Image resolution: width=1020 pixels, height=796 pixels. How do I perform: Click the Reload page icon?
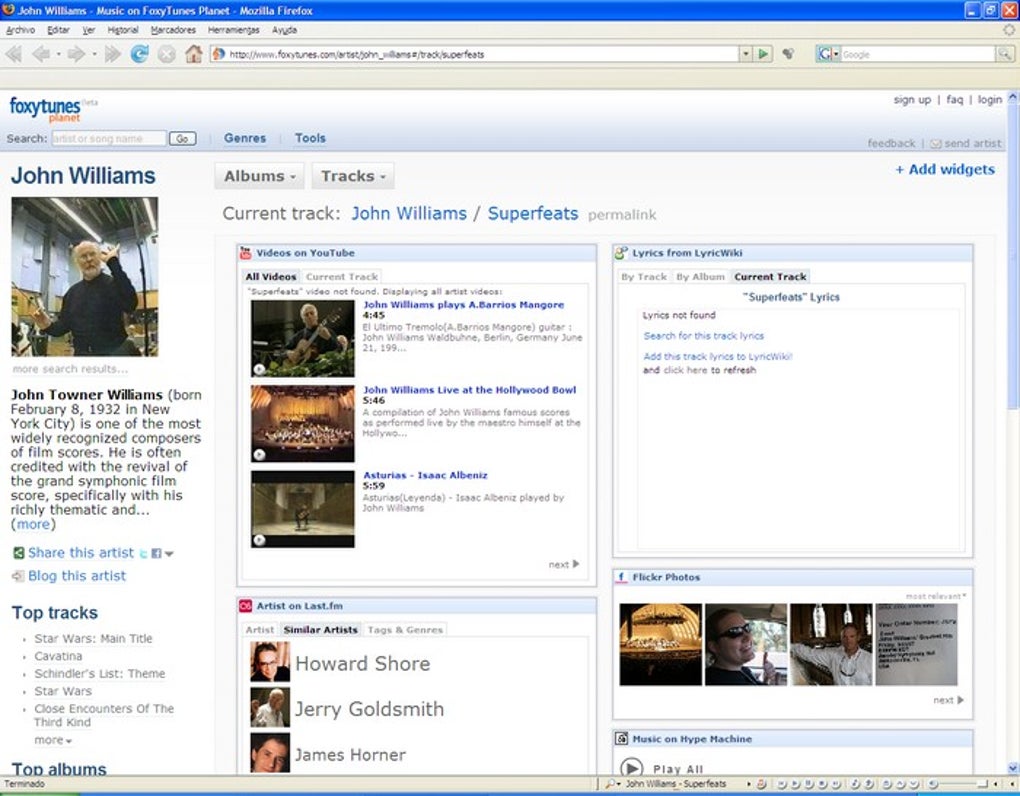coord(139,54)
